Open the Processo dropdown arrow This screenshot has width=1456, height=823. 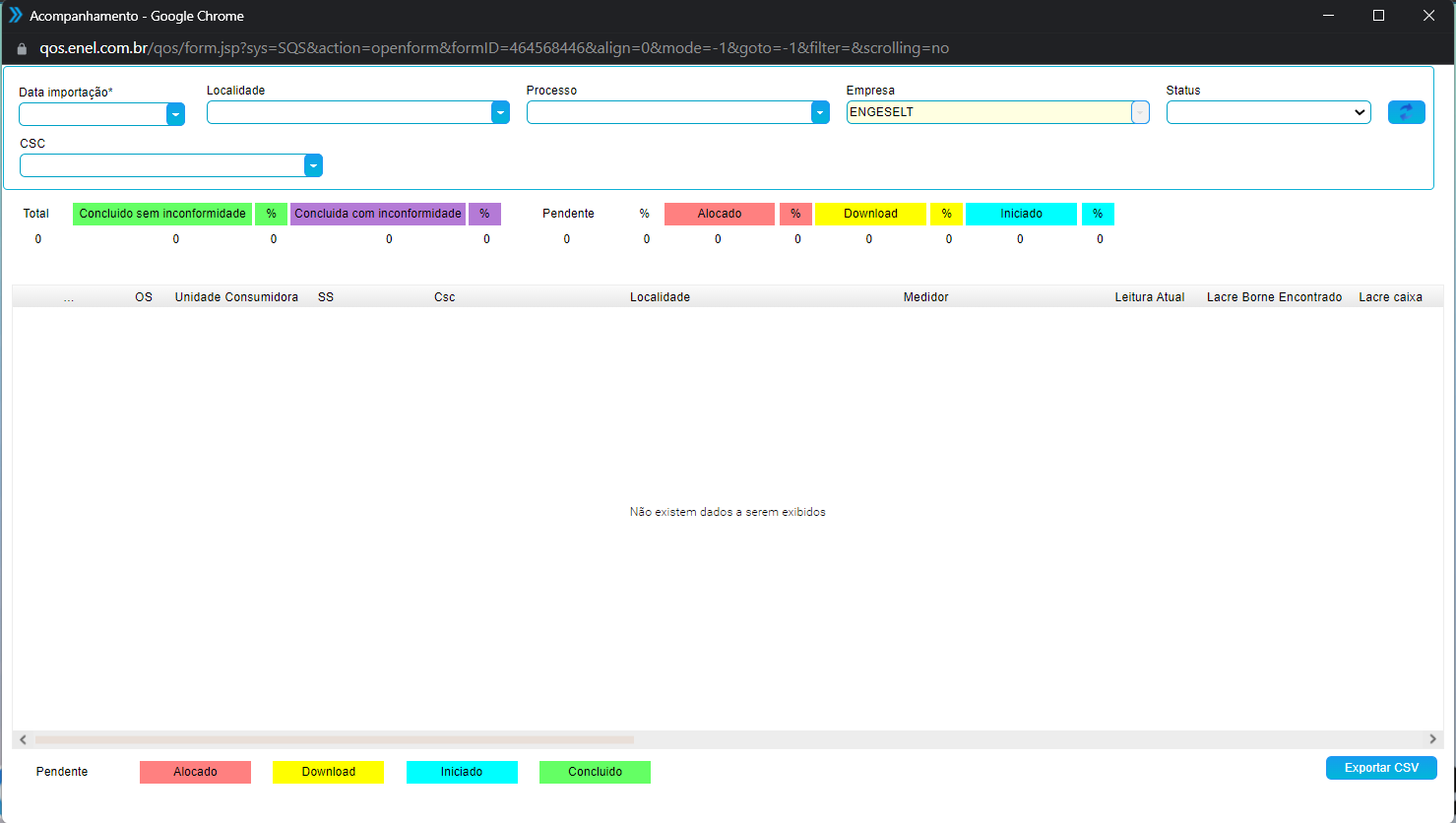point(820,112)
